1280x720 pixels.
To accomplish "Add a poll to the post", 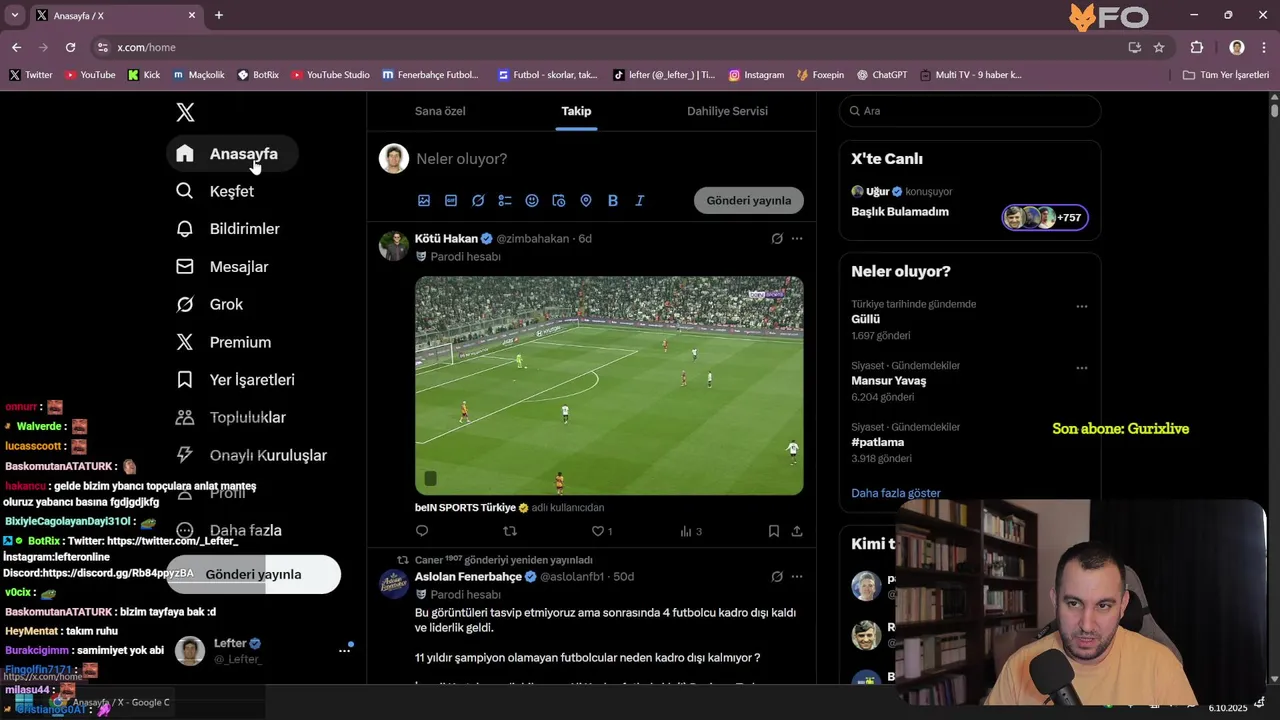I will click(505, 200).
